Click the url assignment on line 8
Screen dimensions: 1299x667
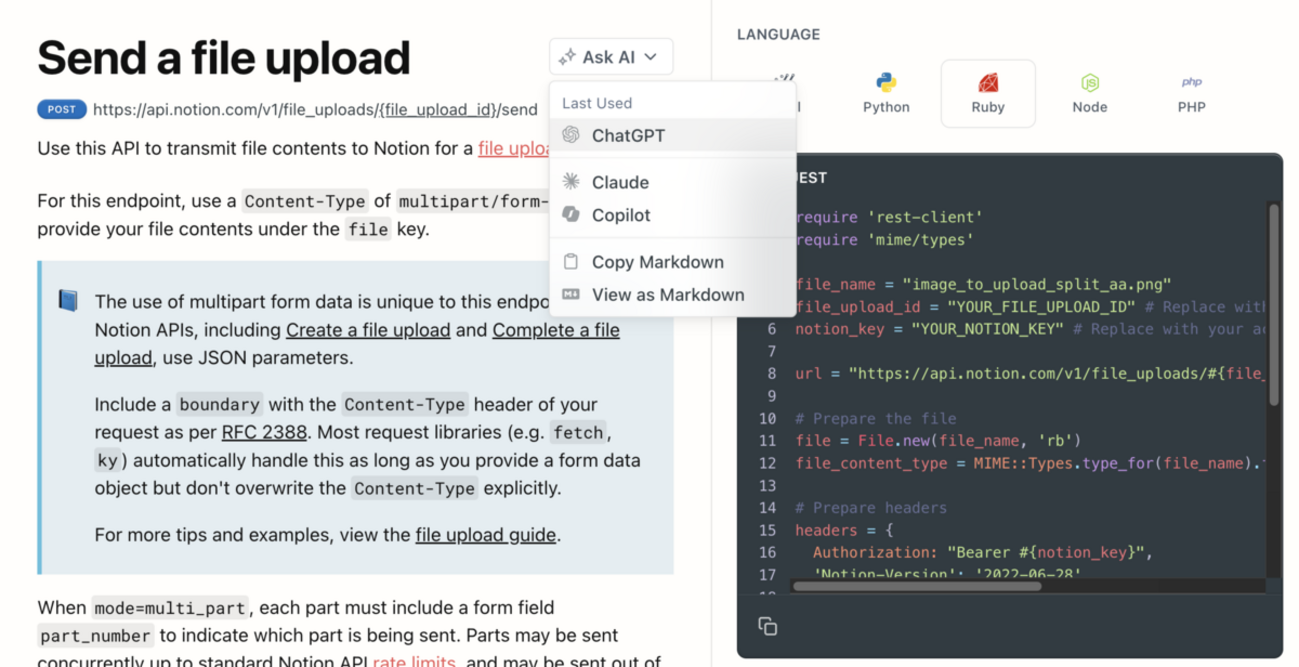(x=1030, y=374)
